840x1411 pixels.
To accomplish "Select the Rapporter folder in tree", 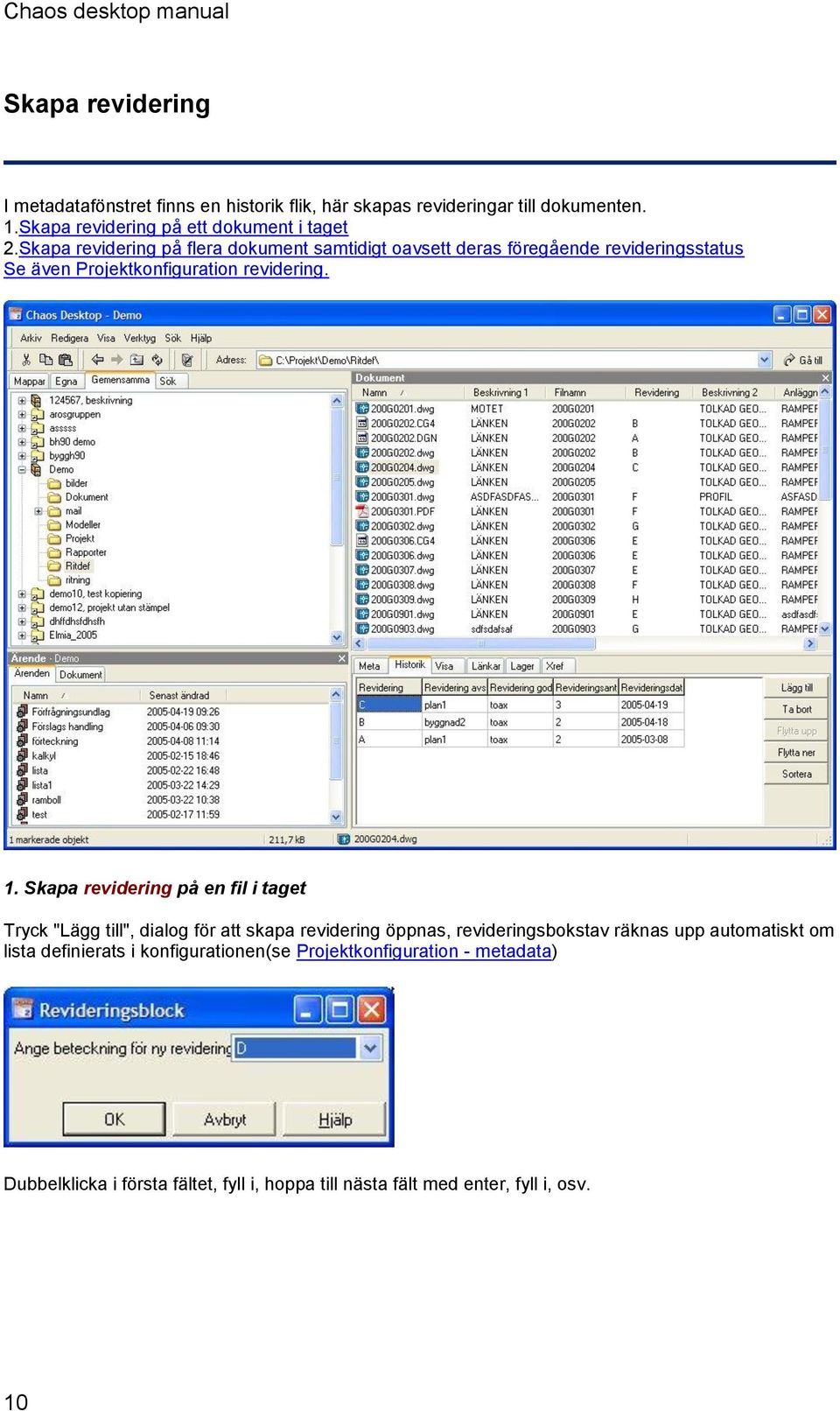I will point(86,553).
